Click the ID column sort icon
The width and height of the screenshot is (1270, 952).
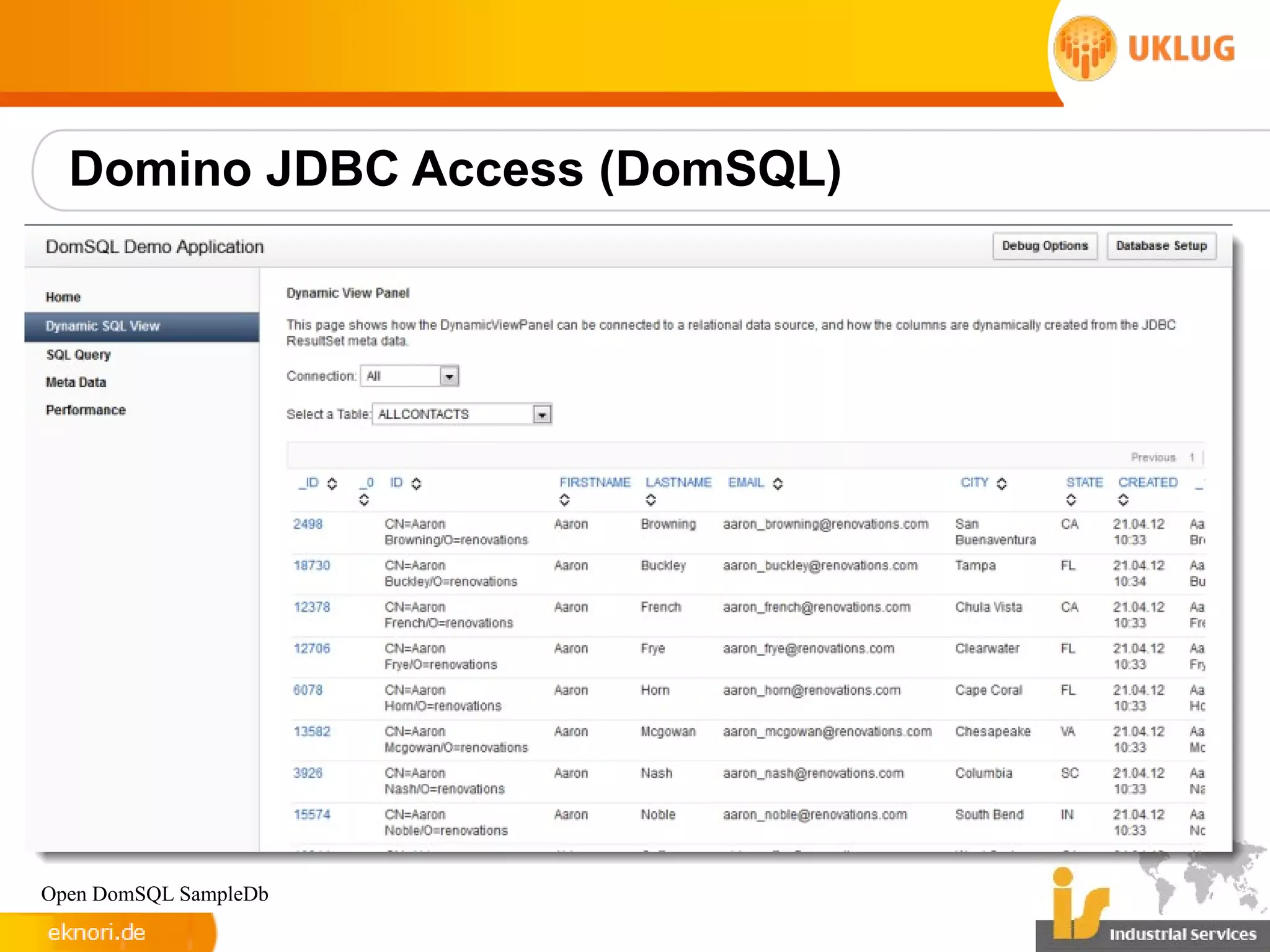[x=417, y=483]
